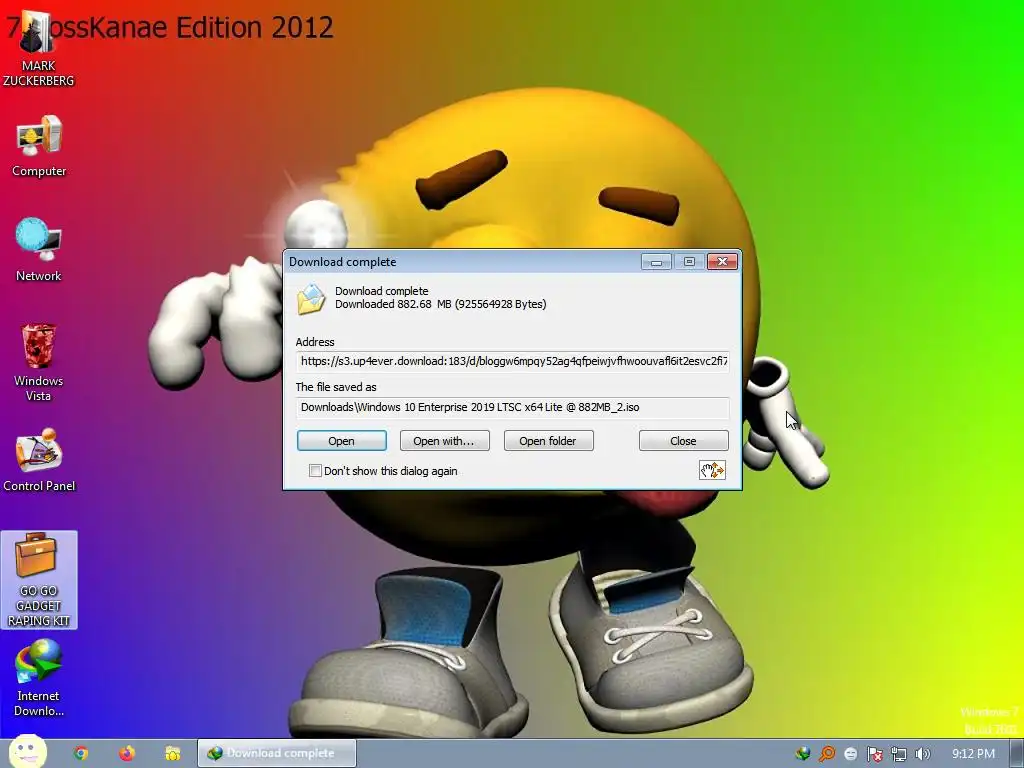Select the Windows Vista recycle bin icon

(39, 362)
